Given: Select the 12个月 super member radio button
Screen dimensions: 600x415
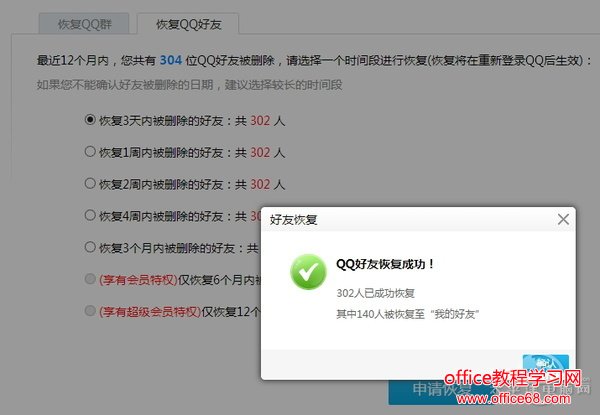Looking at the screenshot, I should [90, 311].
